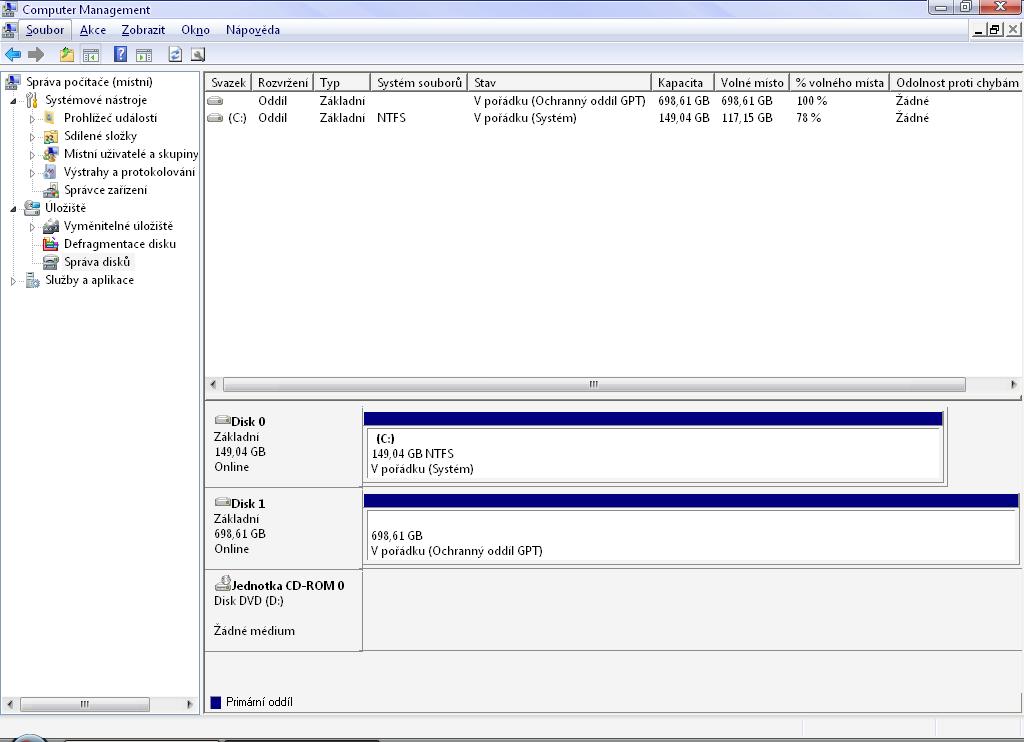The width and height of the screenshot is (1024, 742).
Task: Click the Vyměnitelné úložiště icon
Action: [x=50, y=226]
